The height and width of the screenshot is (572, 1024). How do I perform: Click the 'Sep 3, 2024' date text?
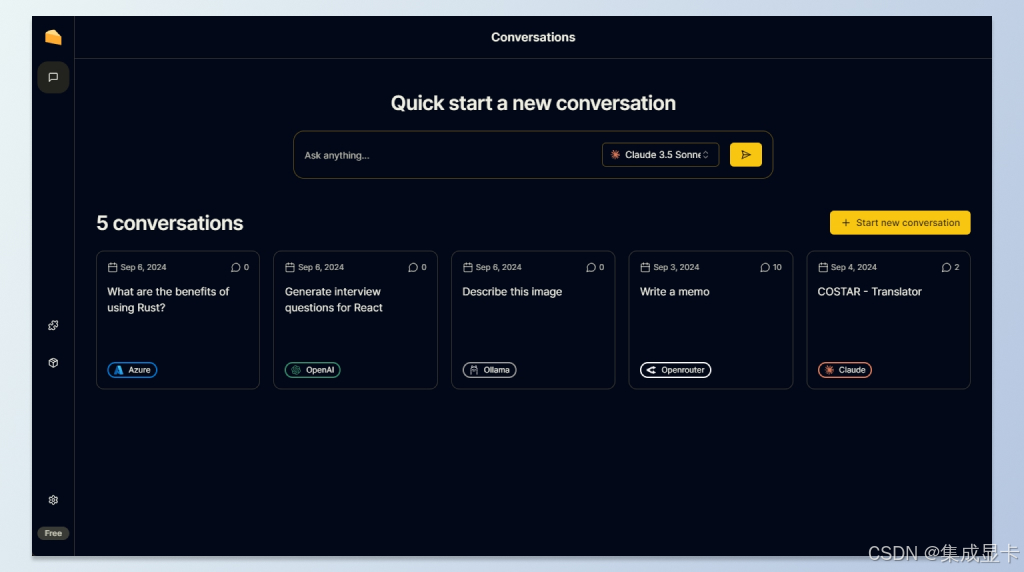pyautogui.click(x=676, y=267)
